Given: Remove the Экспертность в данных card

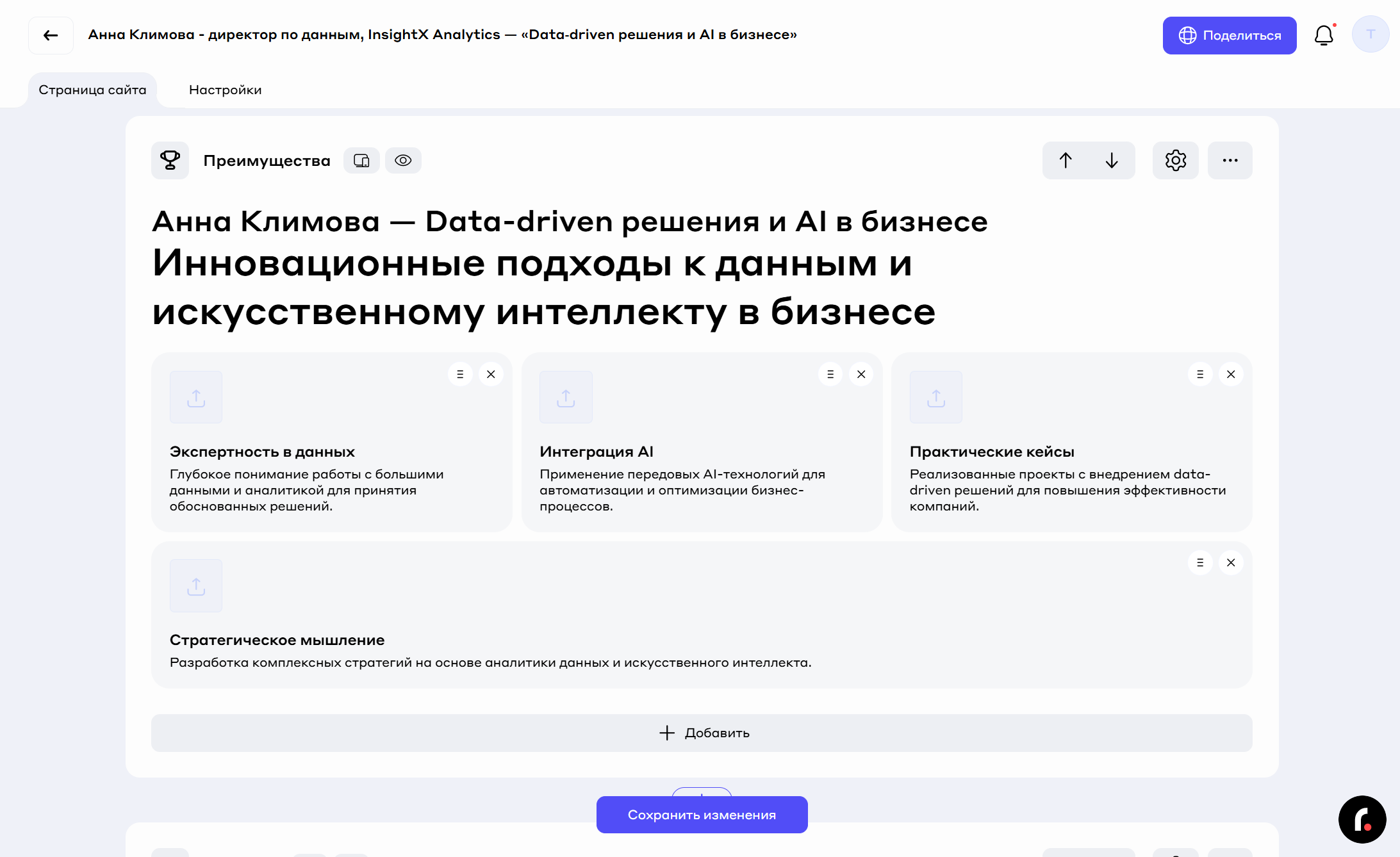Looking at the screenshot, I should pyautogui.click(x=491, y=374).
